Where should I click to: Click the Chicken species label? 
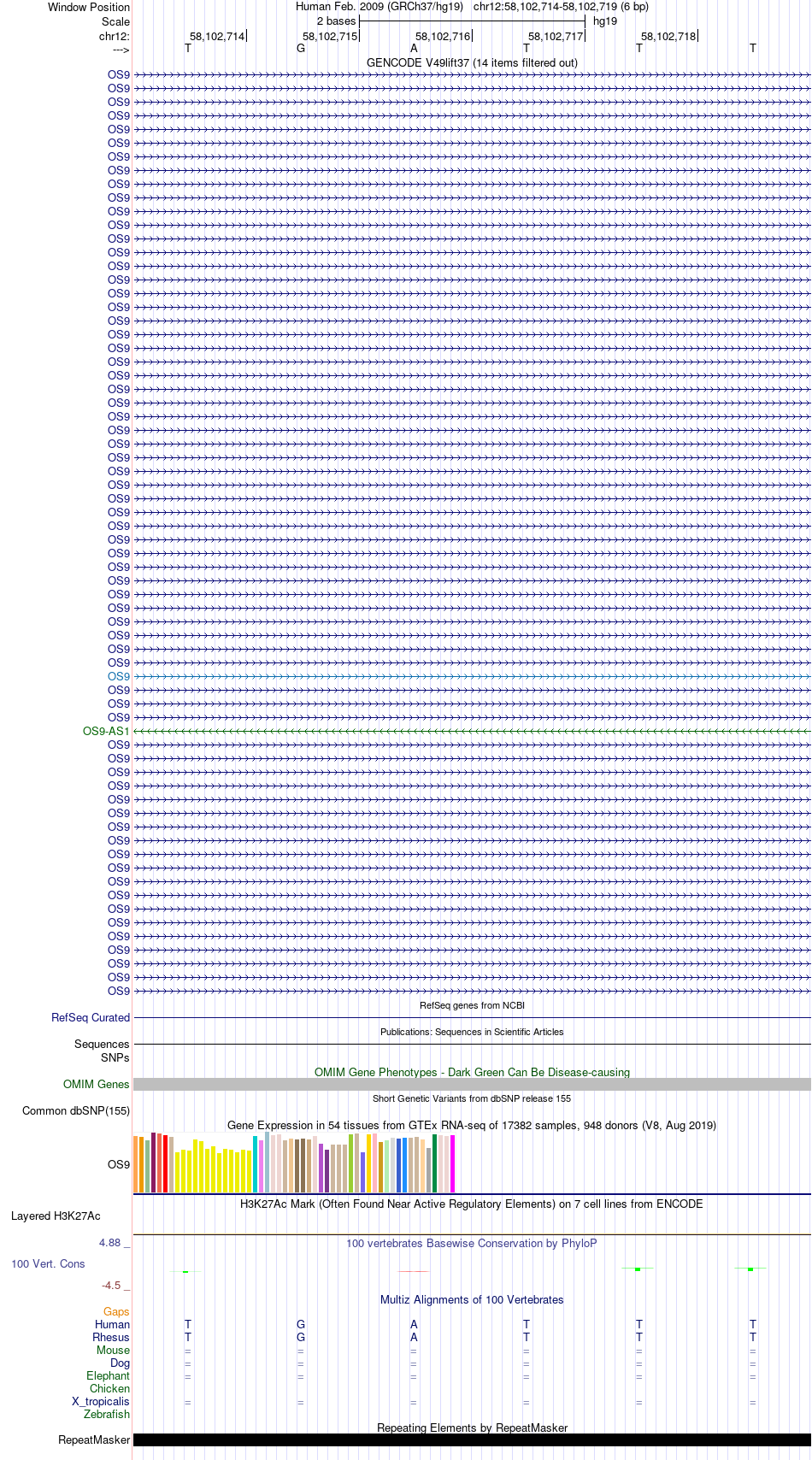pos(109,1388)
